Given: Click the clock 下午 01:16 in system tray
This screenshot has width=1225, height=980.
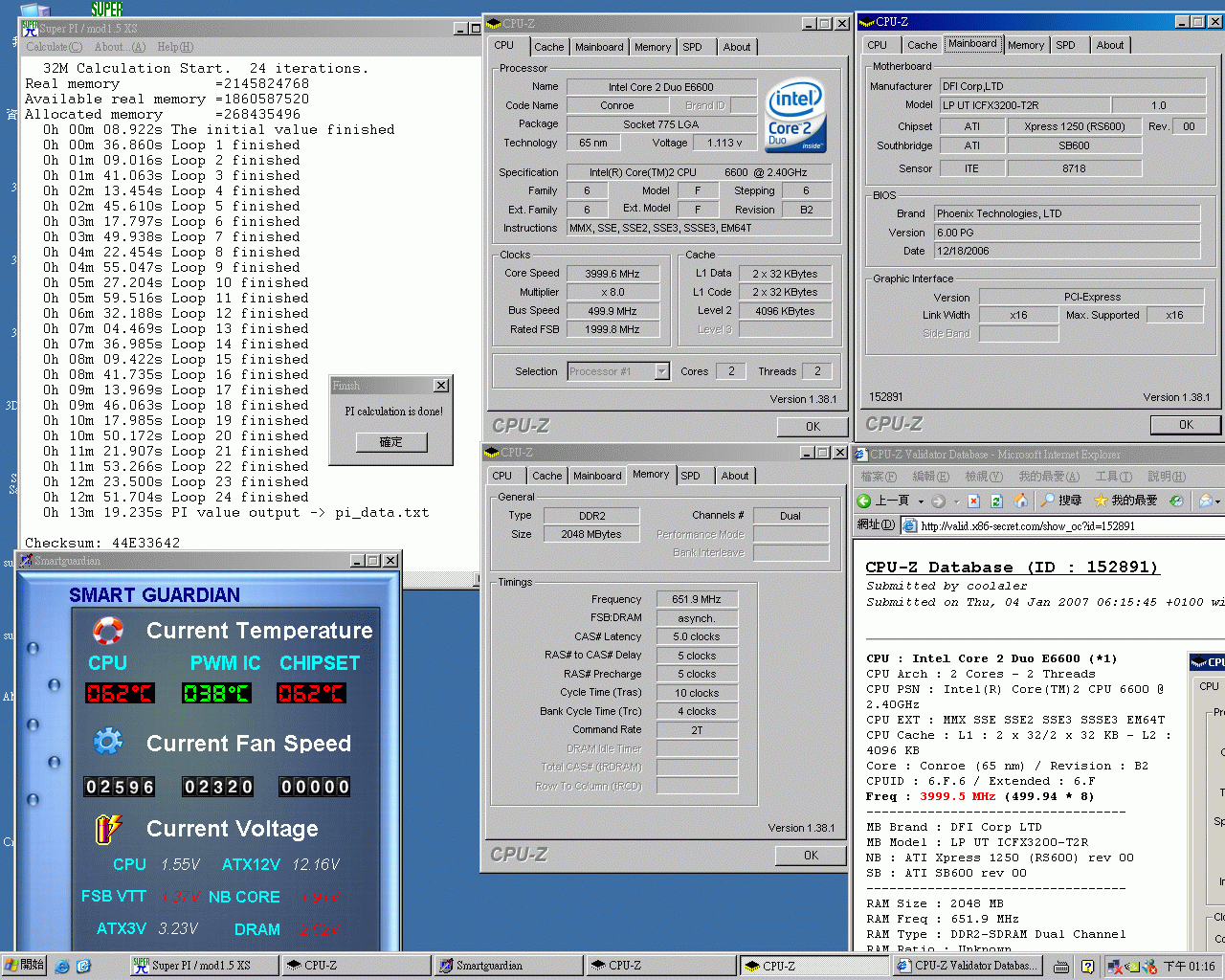Looking at the screenshot, I should click(1190, 967).
